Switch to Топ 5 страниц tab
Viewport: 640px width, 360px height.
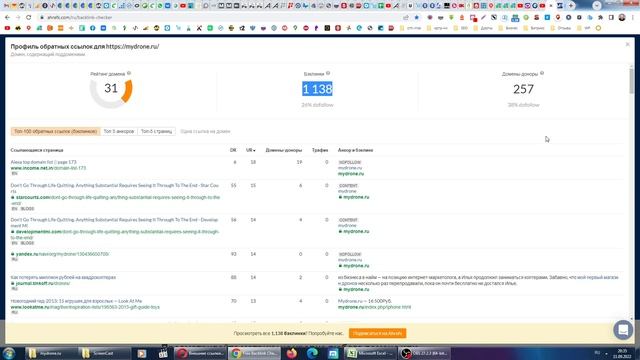click(x=156, y=131)
